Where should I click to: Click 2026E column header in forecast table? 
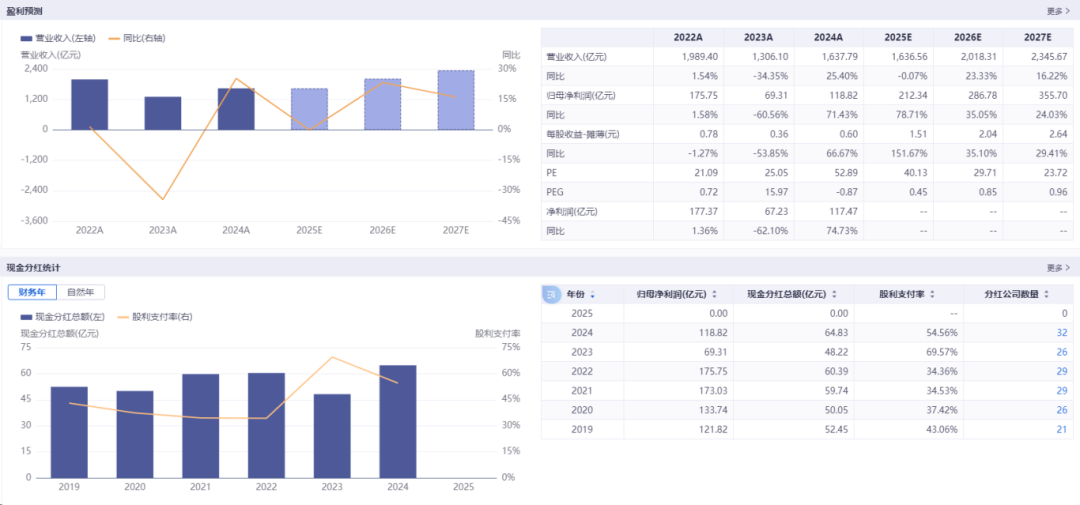[968, 38]
